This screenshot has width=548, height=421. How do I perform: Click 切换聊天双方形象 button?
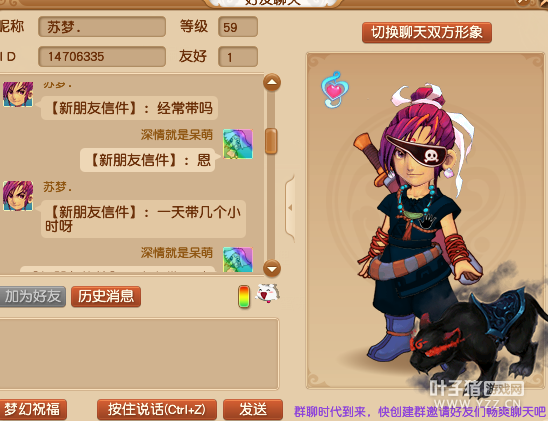(427, 32)
